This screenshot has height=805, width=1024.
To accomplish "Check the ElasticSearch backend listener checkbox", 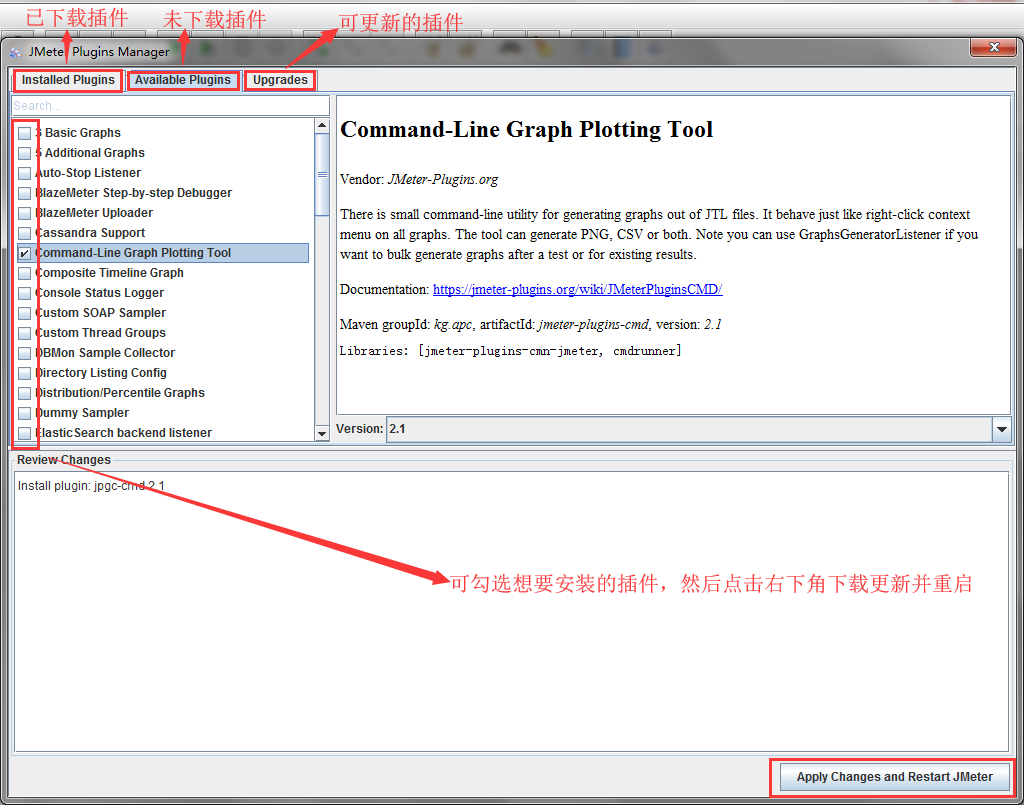I will pyautogui.click(x=25, y=434).
